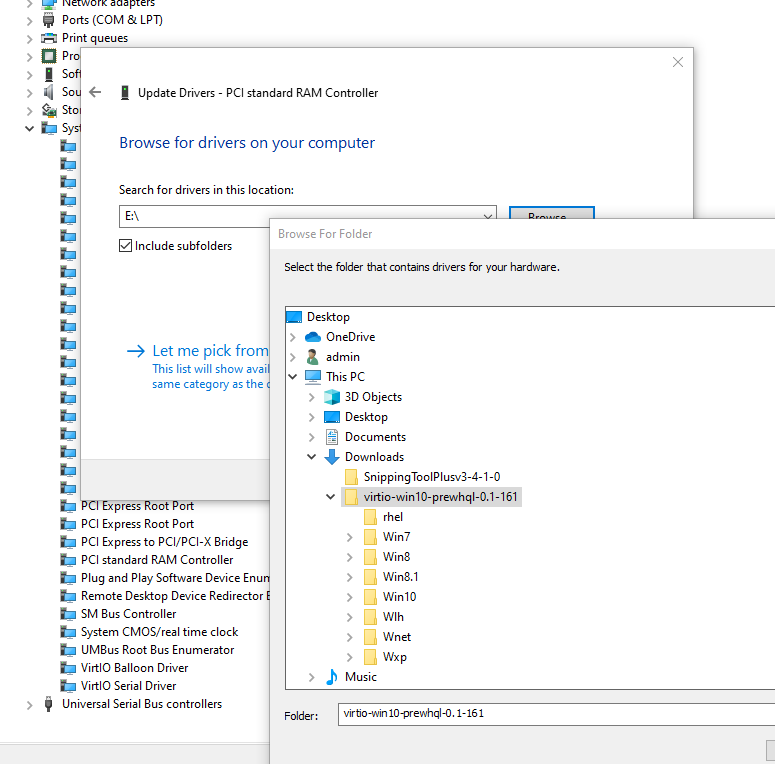Viewport: 775px width, 764px height.
Task: Expand the 3D Objects node
Action: [311, 397]
